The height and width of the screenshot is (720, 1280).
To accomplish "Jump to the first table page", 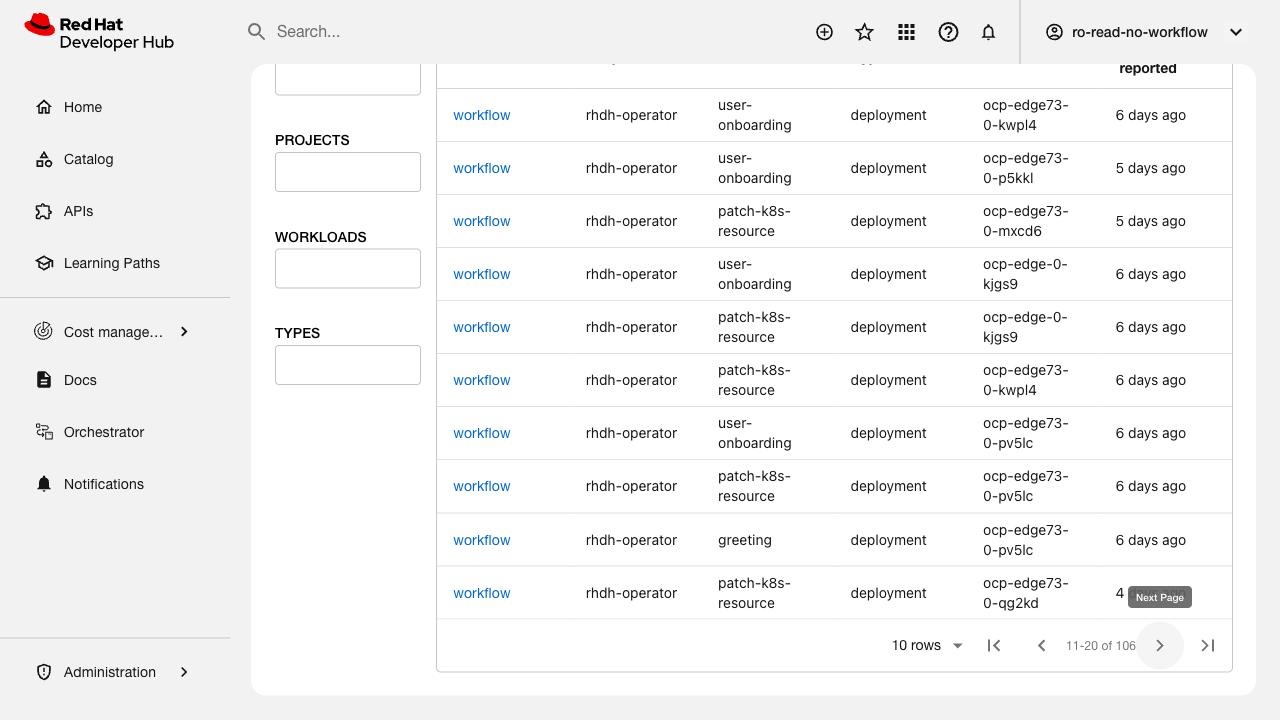I will 994,646.
